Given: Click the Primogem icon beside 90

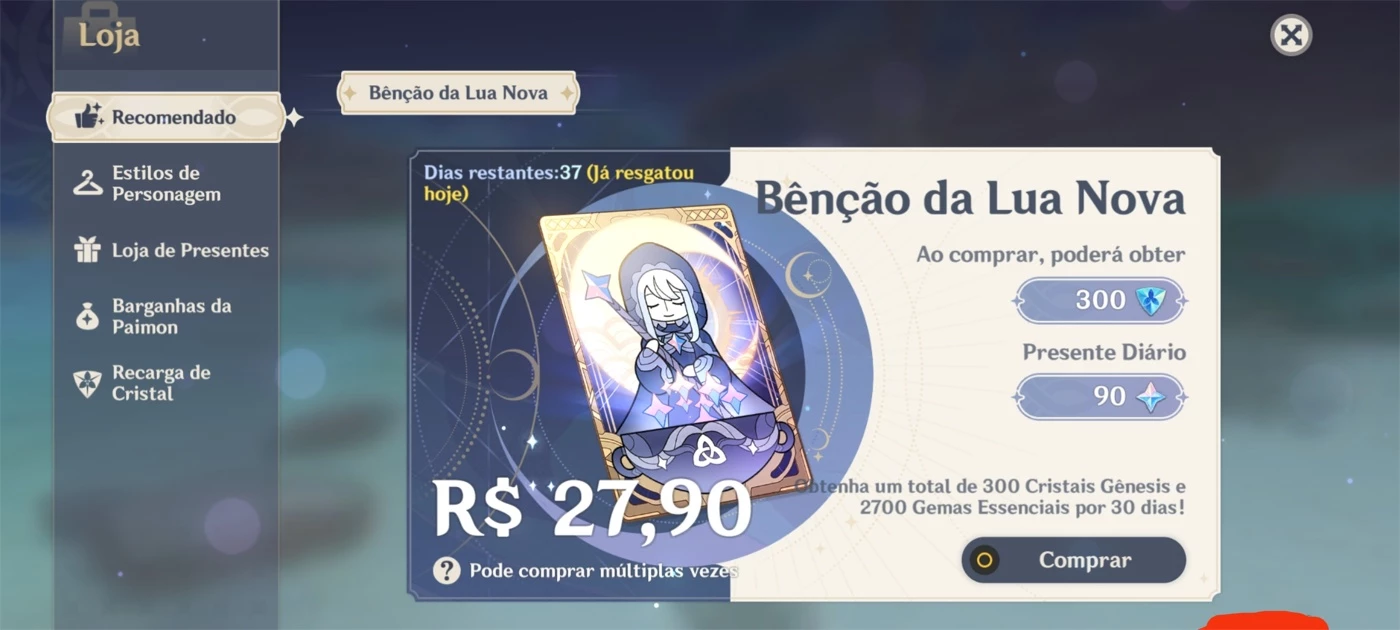Looking at the screenshot, I should (1152, 396).
